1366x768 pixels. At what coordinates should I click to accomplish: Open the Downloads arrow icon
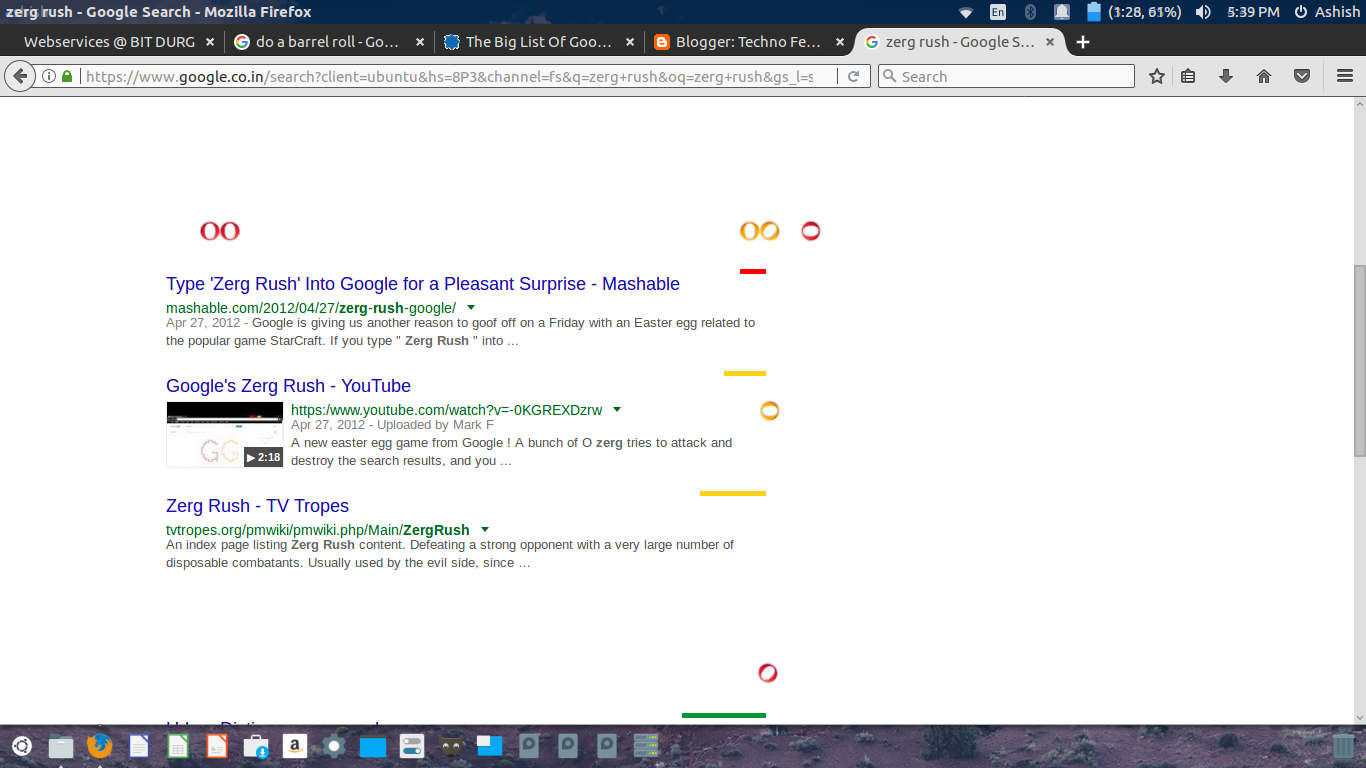coord(1226,76)
